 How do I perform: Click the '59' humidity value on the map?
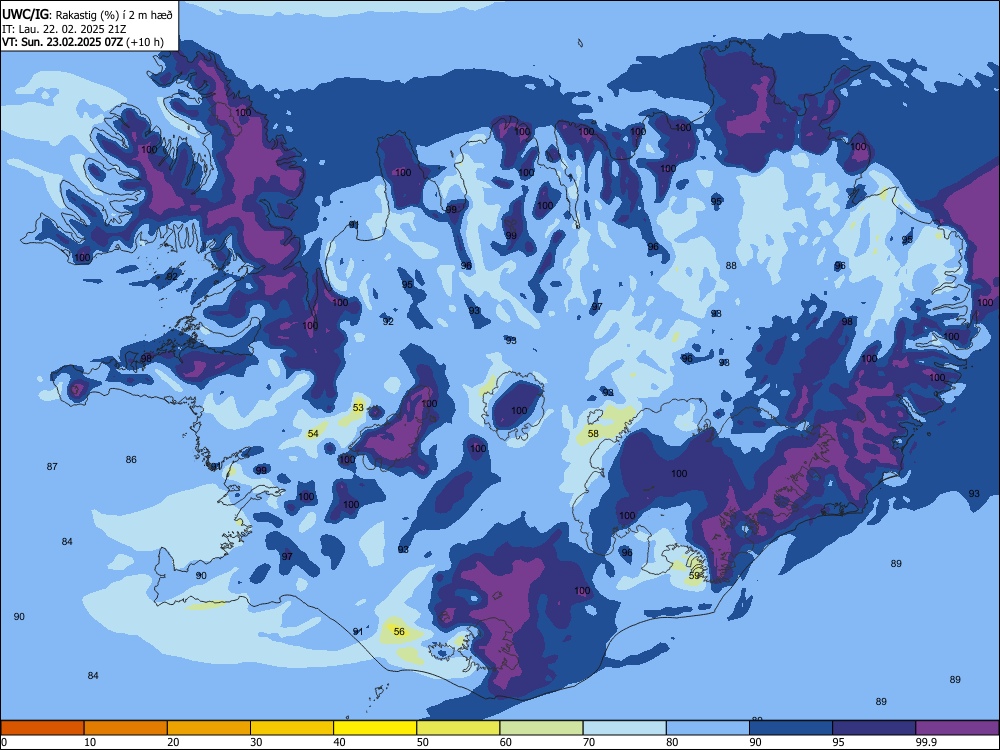point(695,576)
